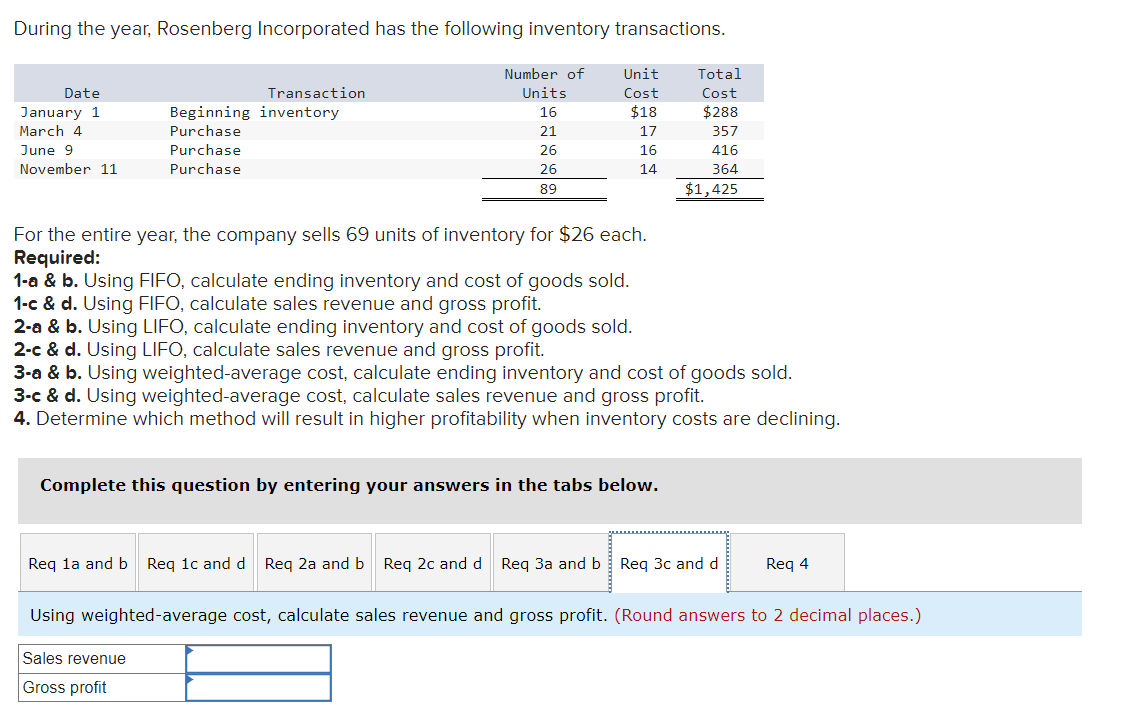Switch to the Req 4 tab
Viewport: 1129px width, 706px height.
pyautogui.click(x=788, y=562)
